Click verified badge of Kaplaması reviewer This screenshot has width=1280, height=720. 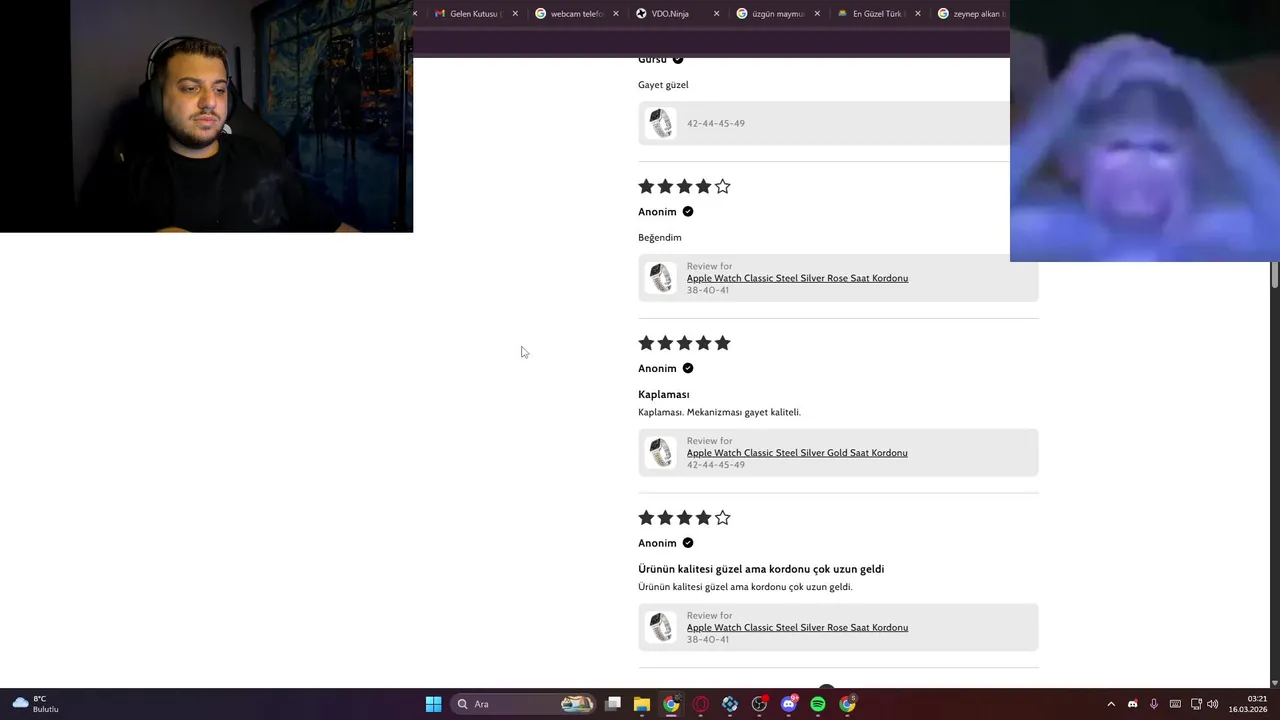pos(687,368)
